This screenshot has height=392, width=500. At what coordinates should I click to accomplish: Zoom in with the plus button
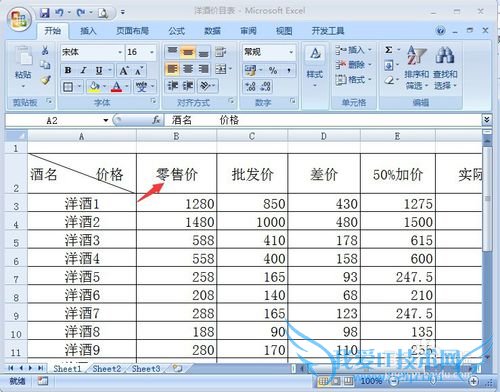click(x=473, y=381)
